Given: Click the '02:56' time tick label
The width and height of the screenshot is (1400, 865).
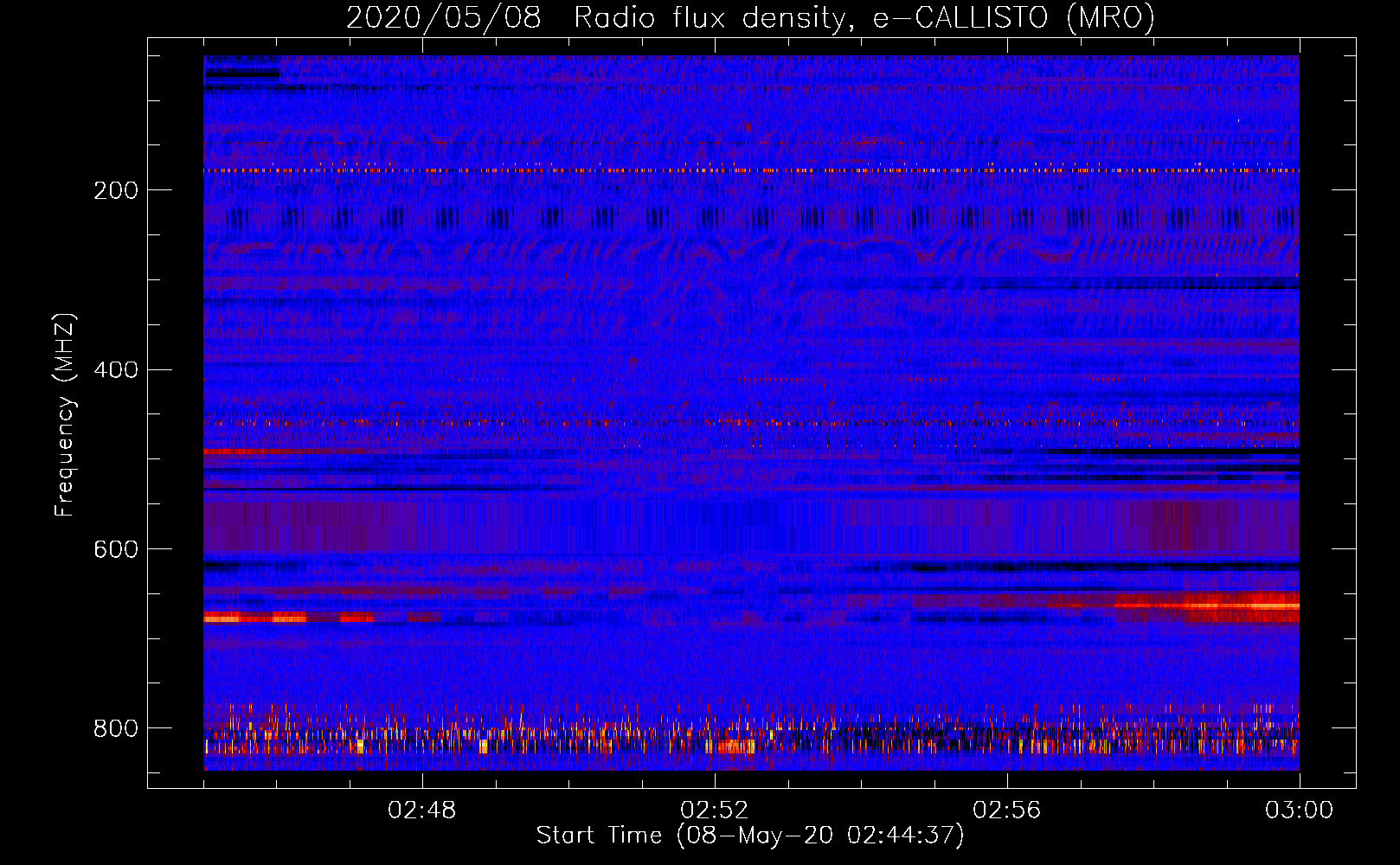Looking at the screenshot, I should coord(1007,811).
